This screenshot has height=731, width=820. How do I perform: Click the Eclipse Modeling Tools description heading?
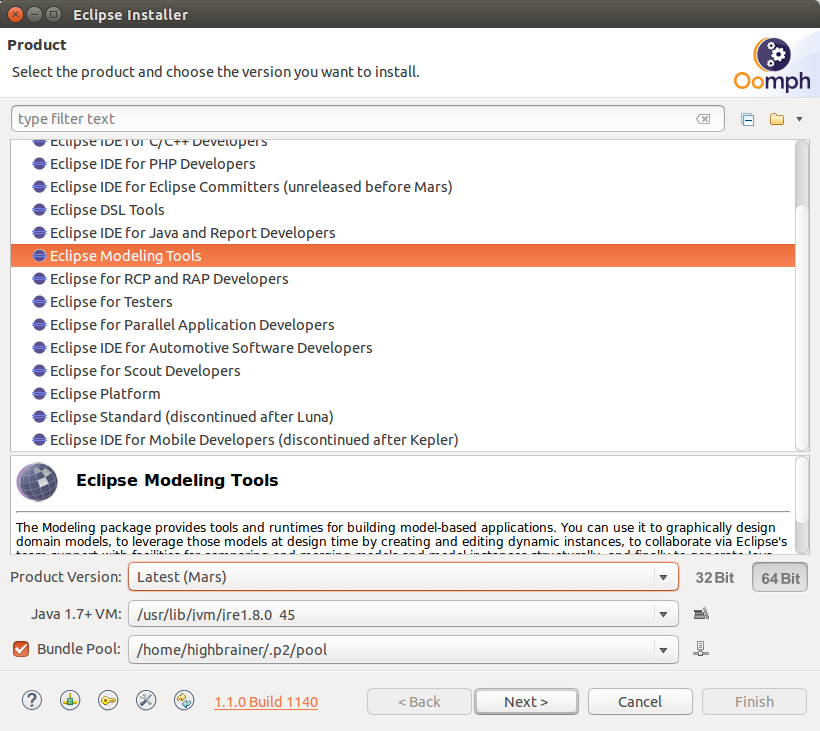177,481
